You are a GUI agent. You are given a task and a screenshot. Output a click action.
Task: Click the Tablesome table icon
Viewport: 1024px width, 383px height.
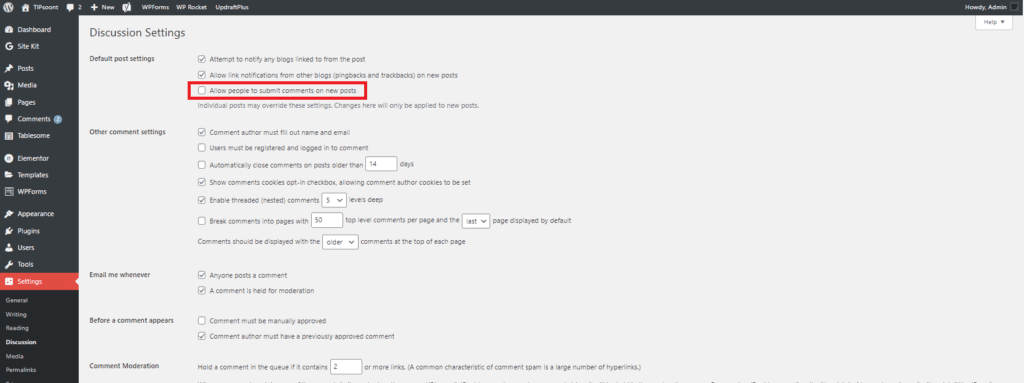[x=8, y=136]
